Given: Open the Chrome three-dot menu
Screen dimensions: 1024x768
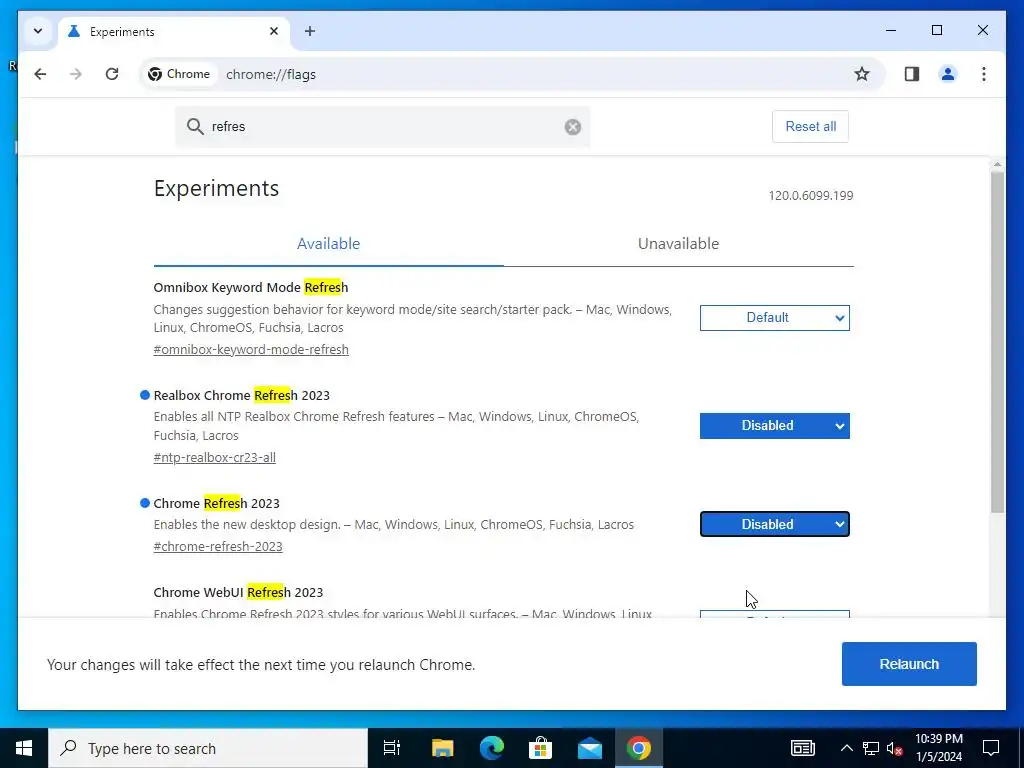Looking at the screenshot, I should [x=984, y=74].
